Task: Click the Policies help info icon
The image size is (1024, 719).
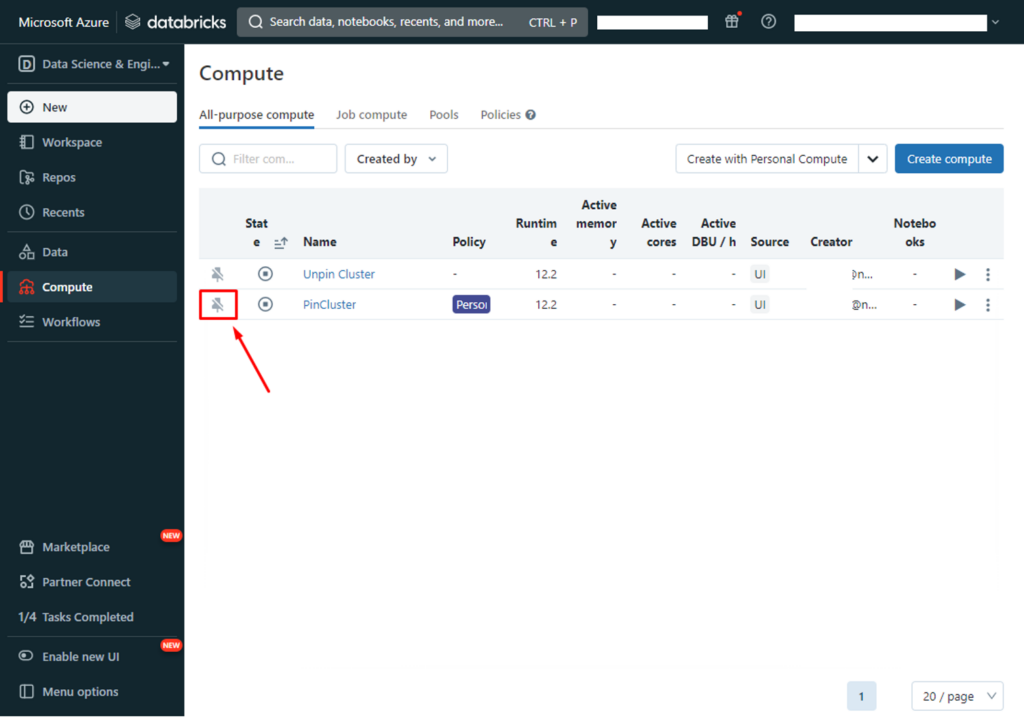Action: [x=531, y=115]
